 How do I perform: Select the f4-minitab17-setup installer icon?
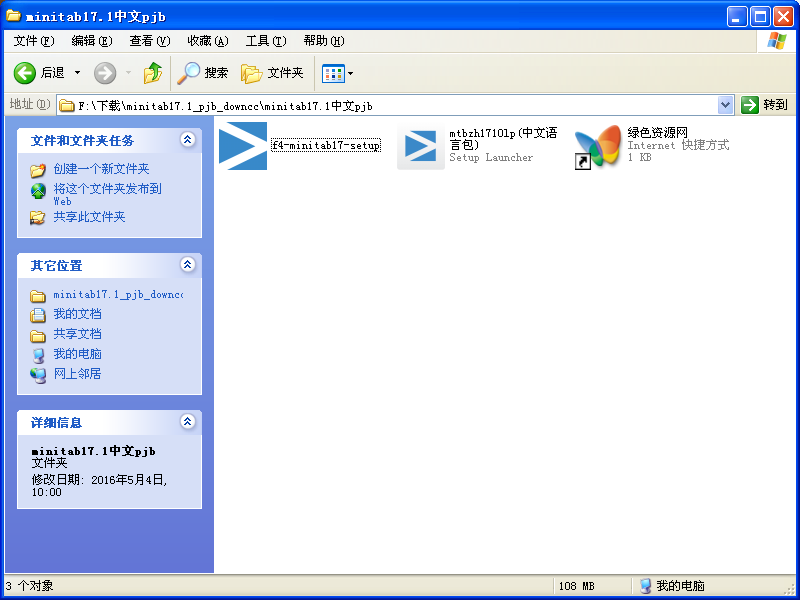243,146
